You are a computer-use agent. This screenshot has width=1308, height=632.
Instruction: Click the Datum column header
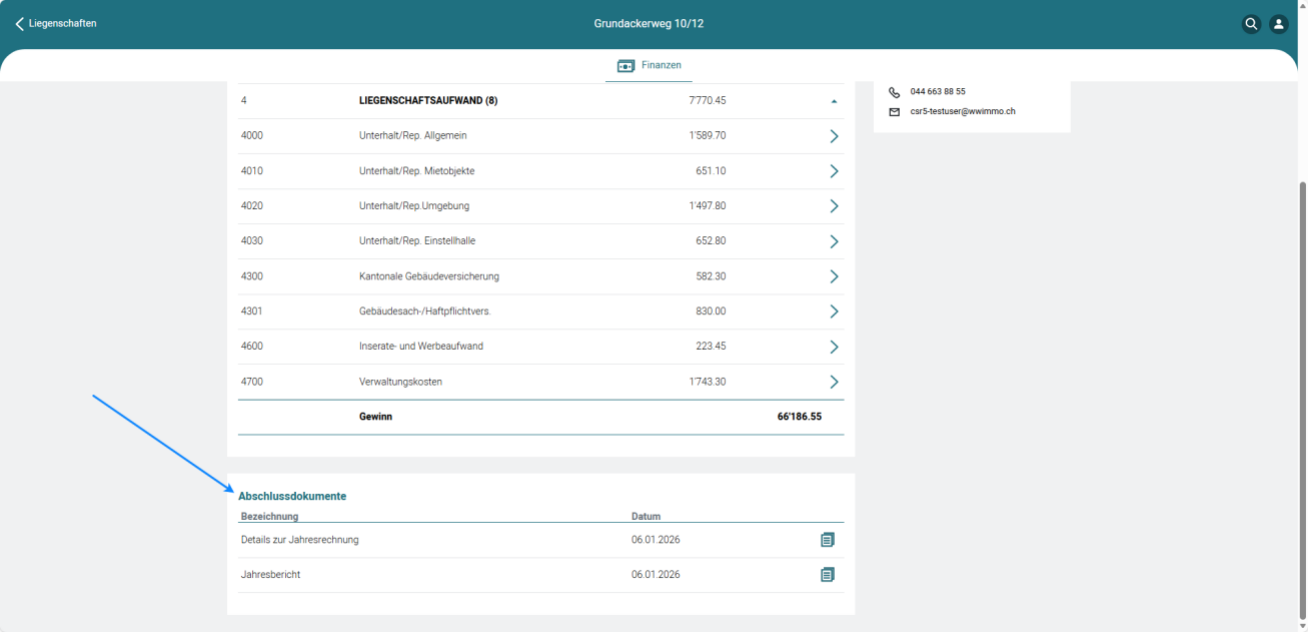[646, 517]
